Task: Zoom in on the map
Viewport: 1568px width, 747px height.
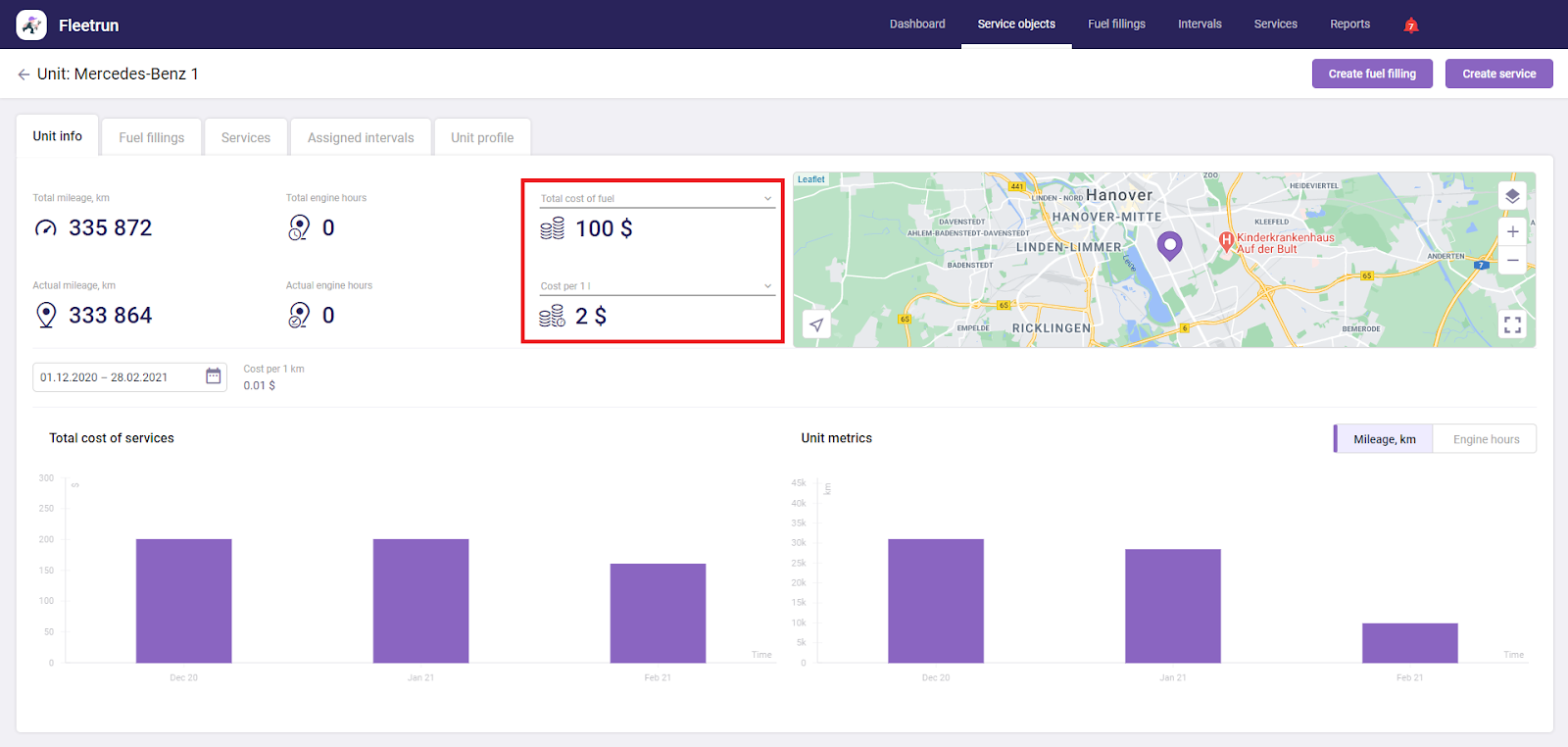Action: point(1512,231)
